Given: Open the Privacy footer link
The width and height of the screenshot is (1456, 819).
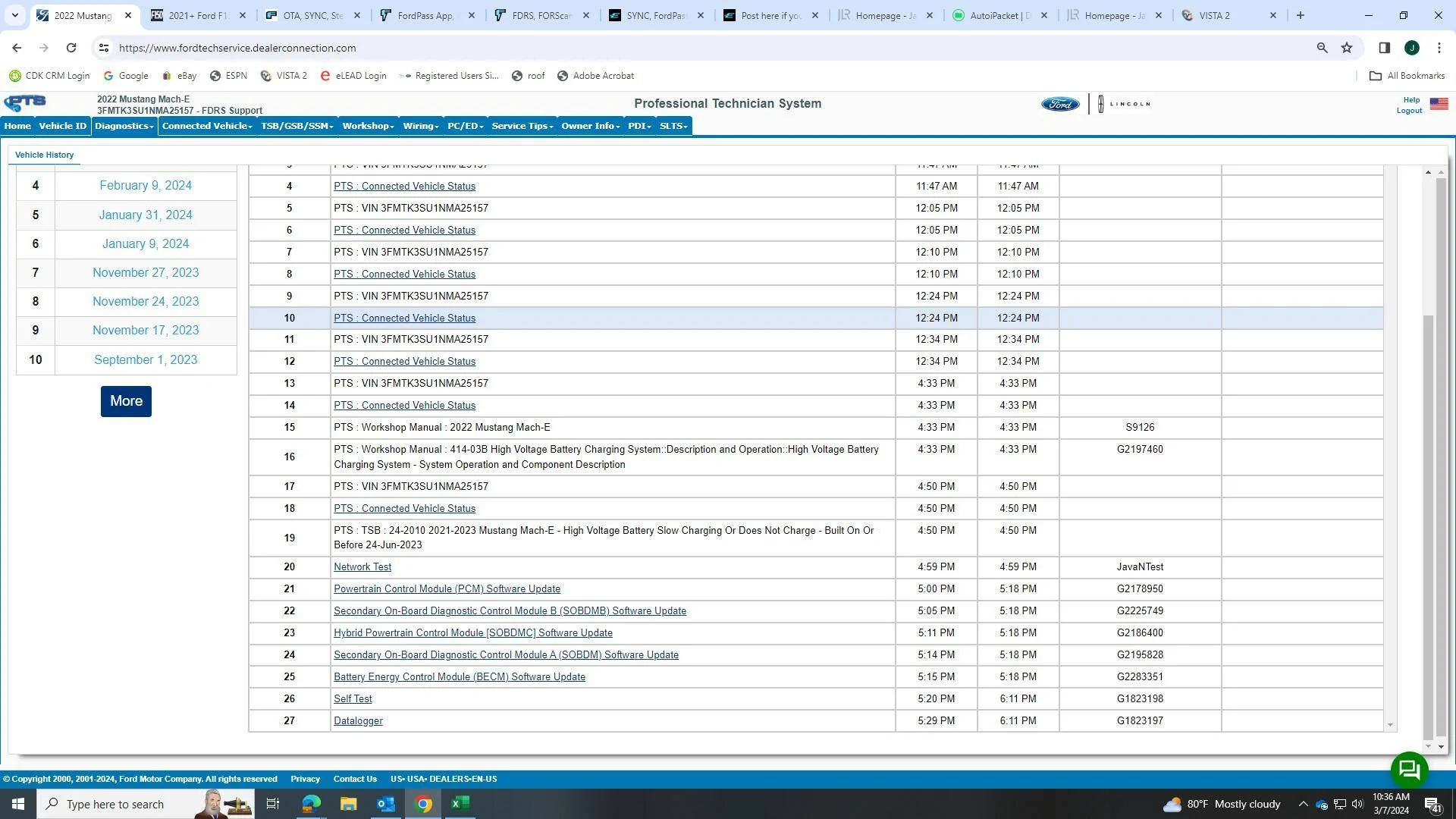Looking at the screenshot, I should click(305, 779).
